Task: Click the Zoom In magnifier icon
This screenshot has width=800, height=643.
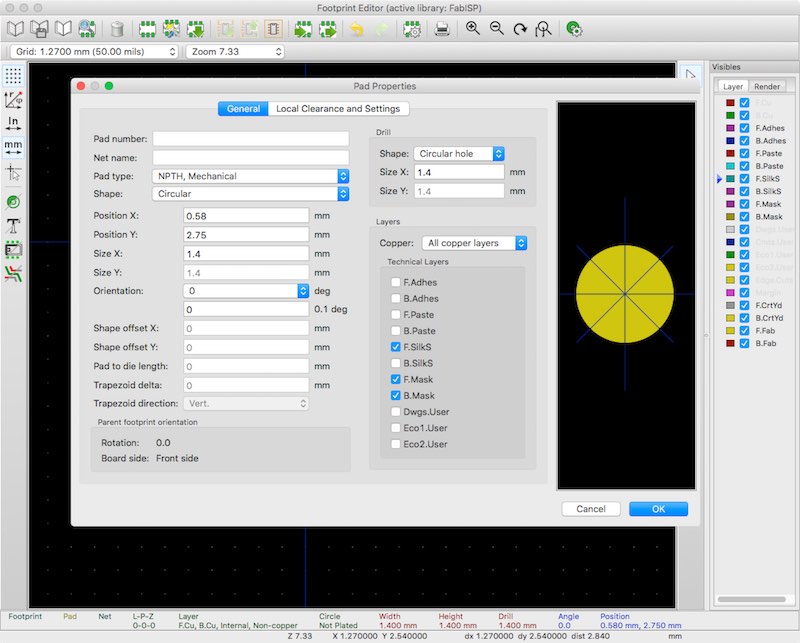Action: point(471,30)
